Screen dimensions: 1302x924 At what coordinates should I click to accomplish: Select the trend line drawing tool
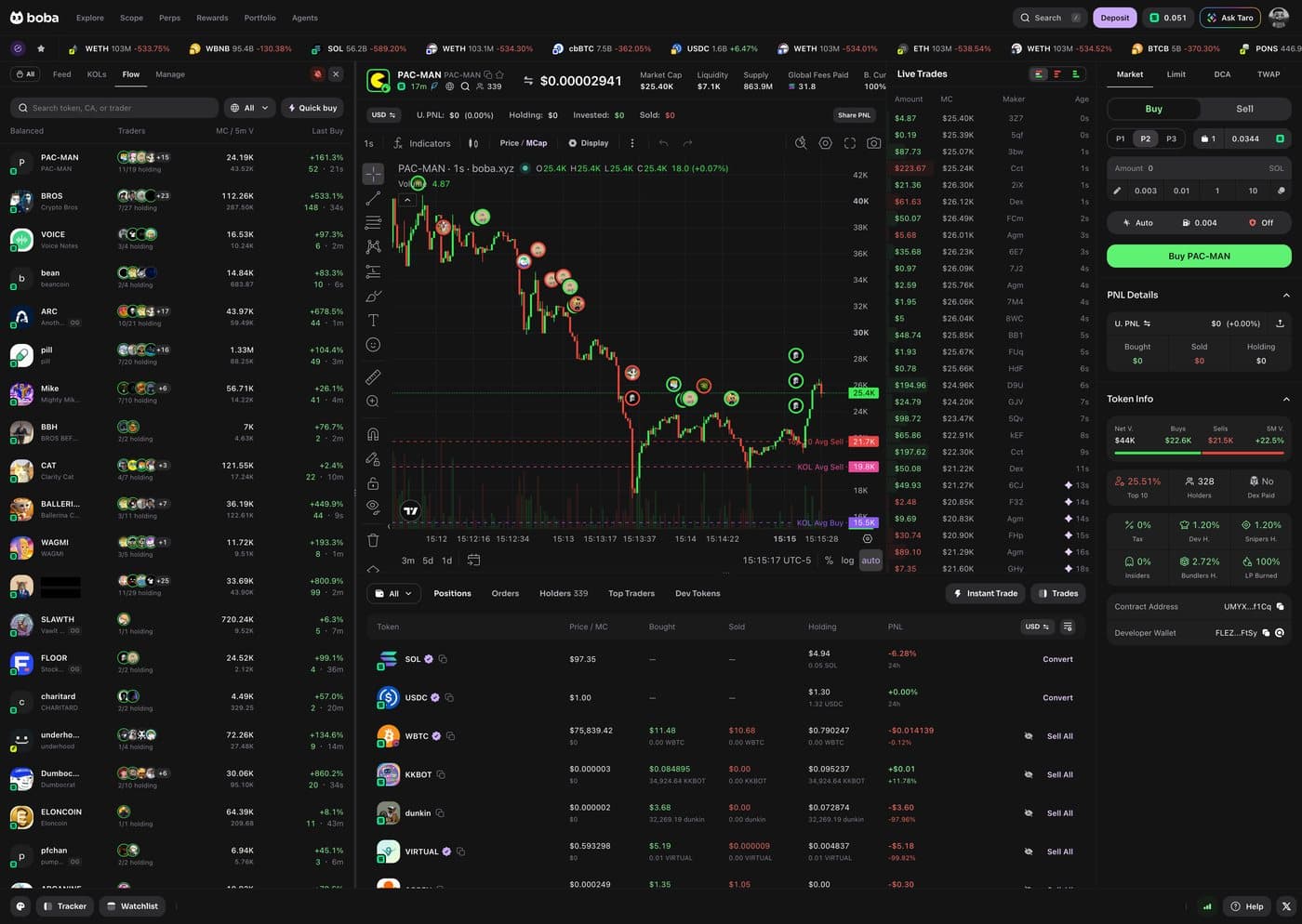[x=373, y=198]
